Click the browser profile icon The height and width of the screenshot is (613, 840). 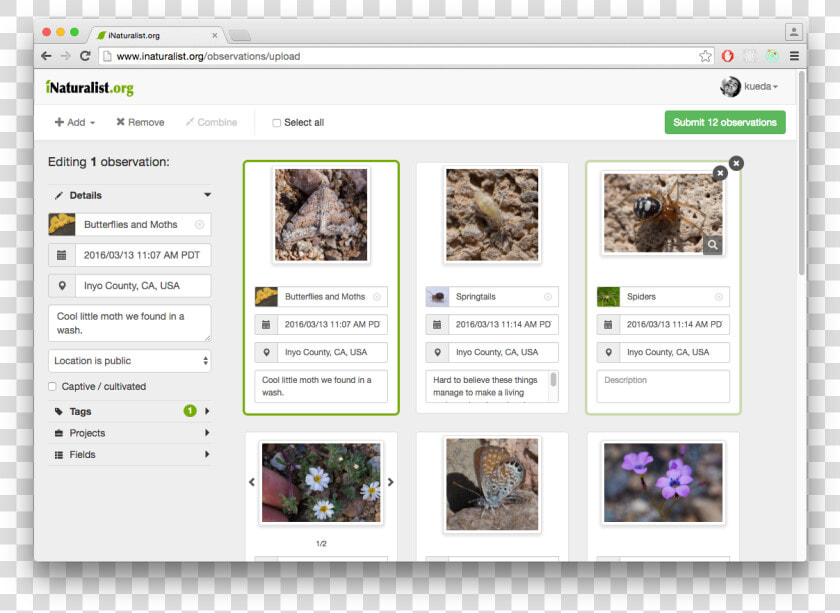793,32
